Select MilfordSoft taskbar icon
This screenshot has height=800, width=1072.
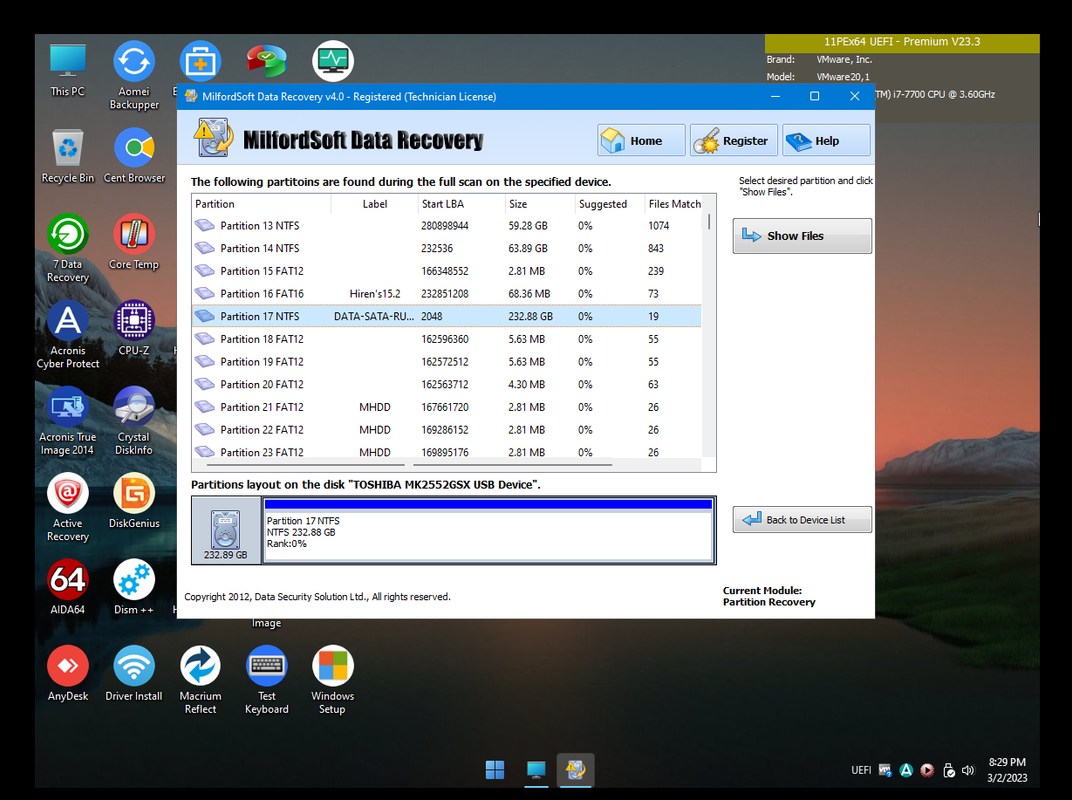click(576, 770)
